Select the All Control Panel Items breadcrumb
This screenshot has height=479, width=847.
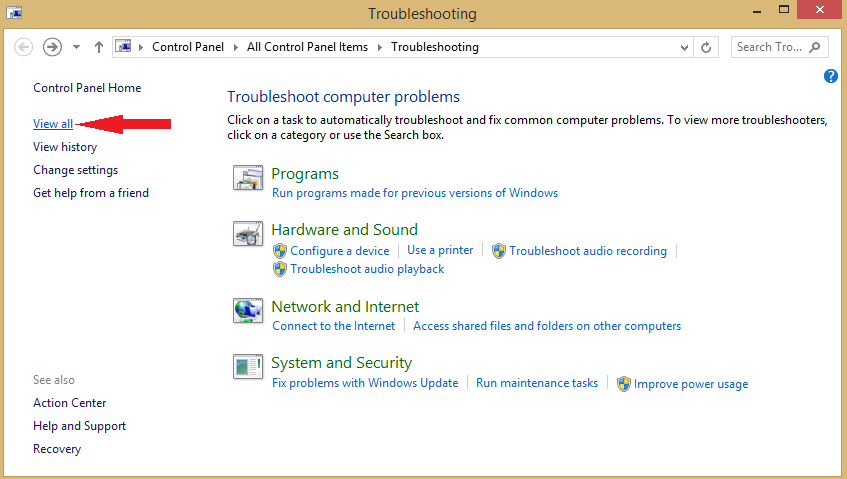[307, 47]
